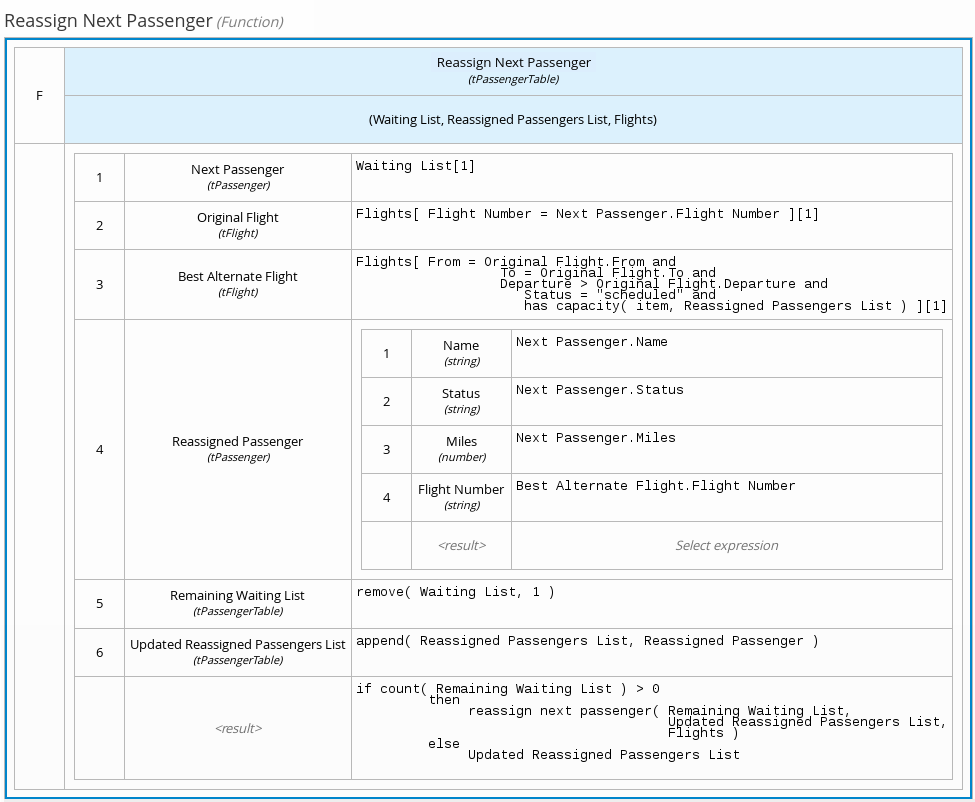Click the Next Passenger.Miles expression cell
The height and width of the screenshot is (802, 975).
pyautogui.click(x=726, y=449)
